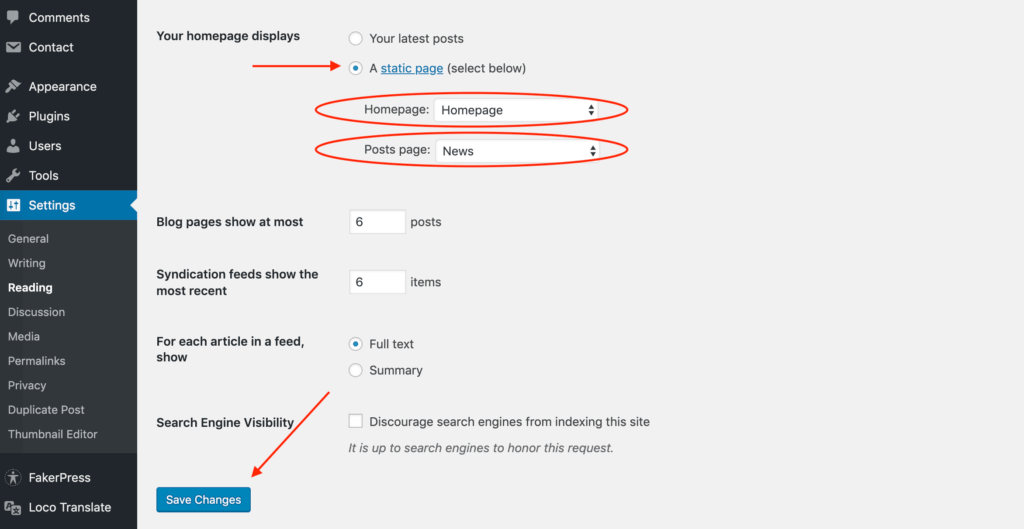The height and width of the screenshot is (529, 1024).
Task: Select 'Your latest posts' radio button
Action: [x=355, y=39]
